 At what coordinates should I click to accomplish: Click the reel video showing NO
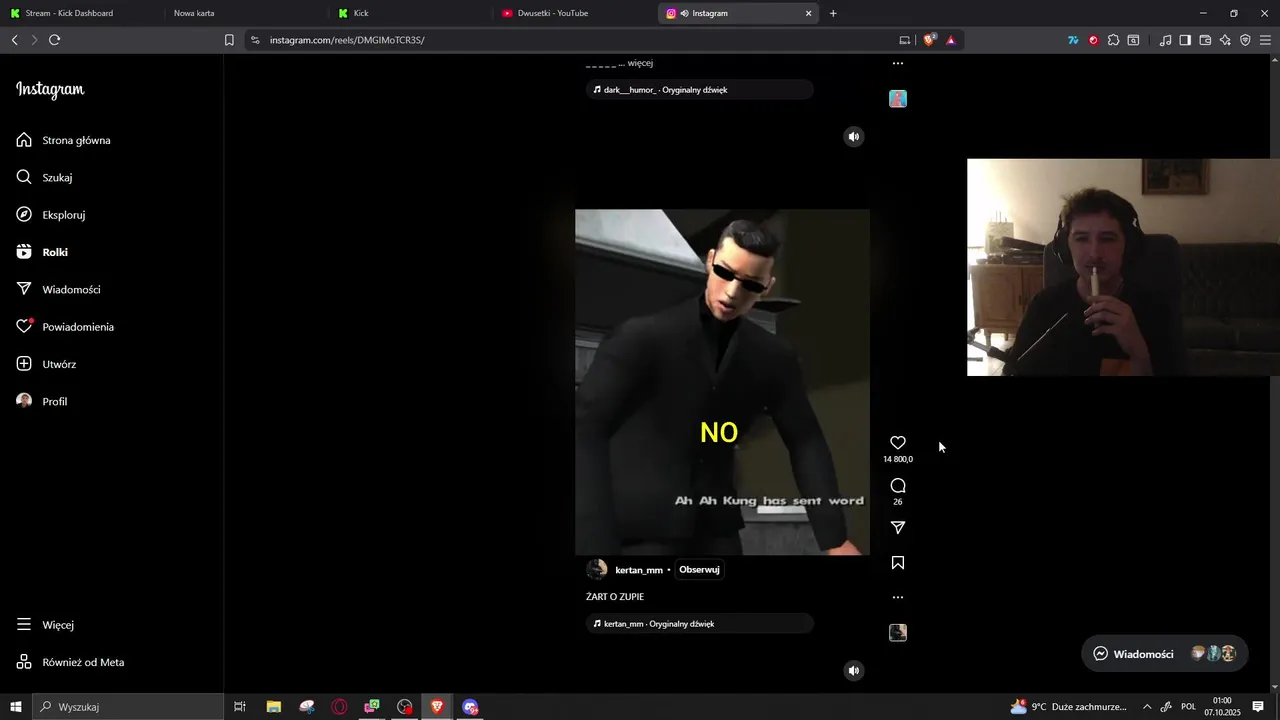click(x=722, y=382)
